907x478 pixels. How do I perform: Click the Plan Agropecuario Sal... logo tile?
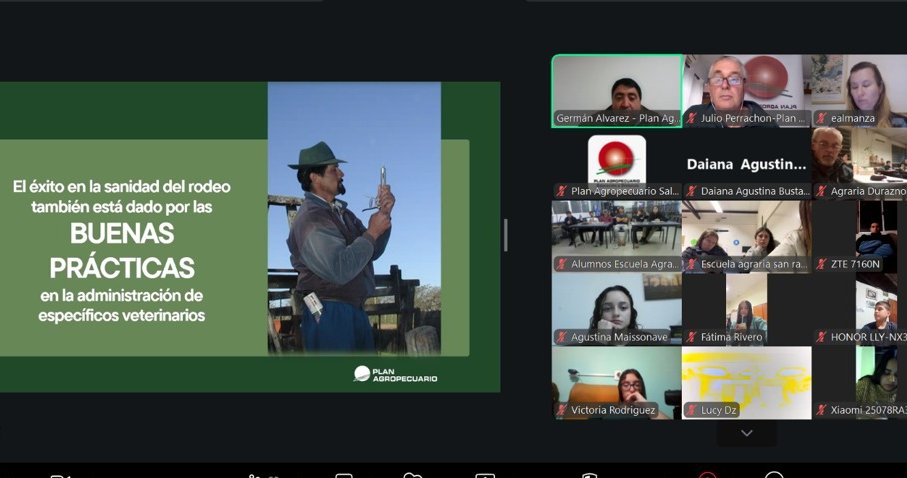(x=617, y=164)
